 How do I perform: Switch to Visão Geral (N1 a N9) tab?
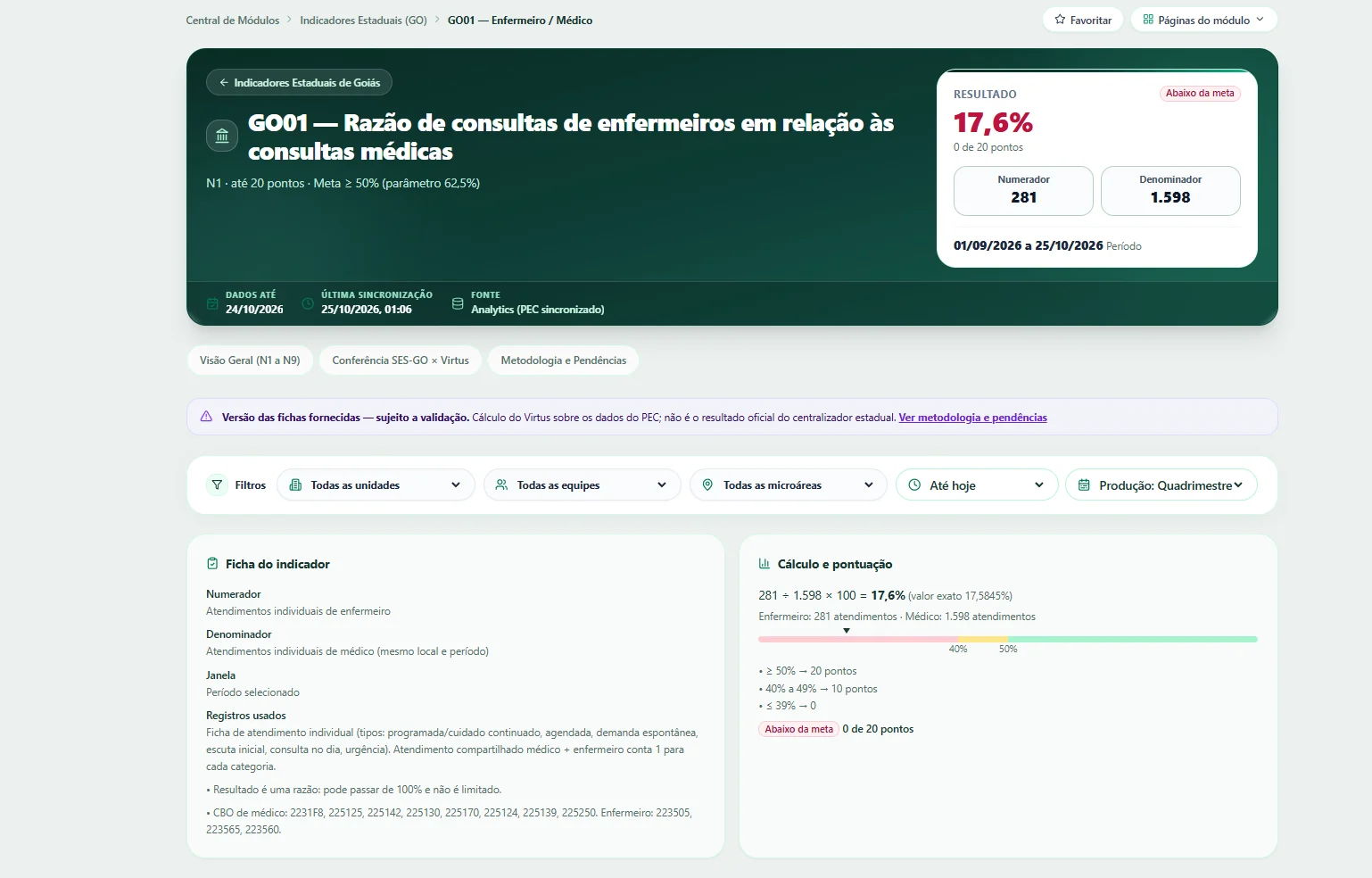[250, 360]
